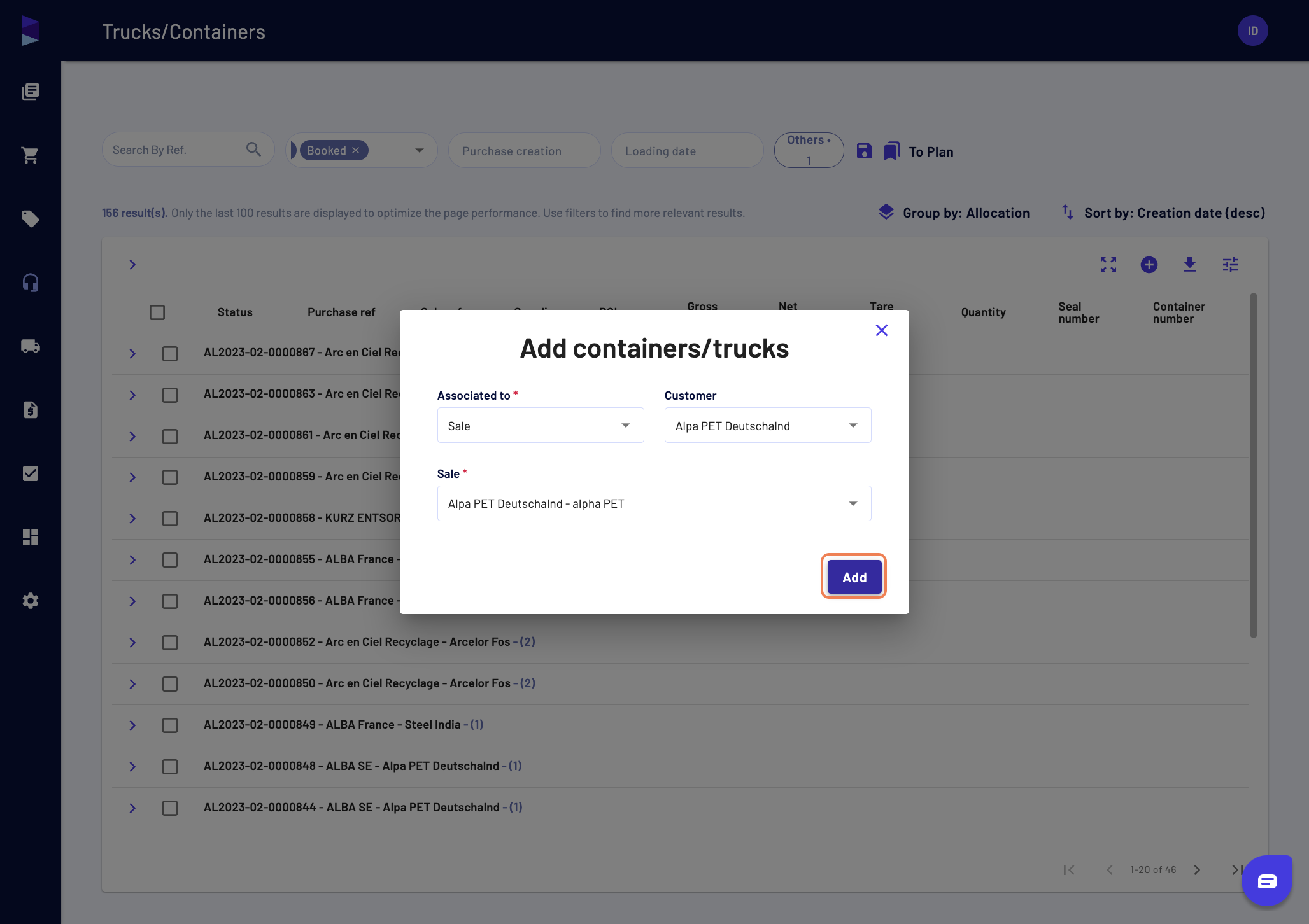1309x924 pixels.
Task: Open the Associated to dropdown
Action: point(540,425)
